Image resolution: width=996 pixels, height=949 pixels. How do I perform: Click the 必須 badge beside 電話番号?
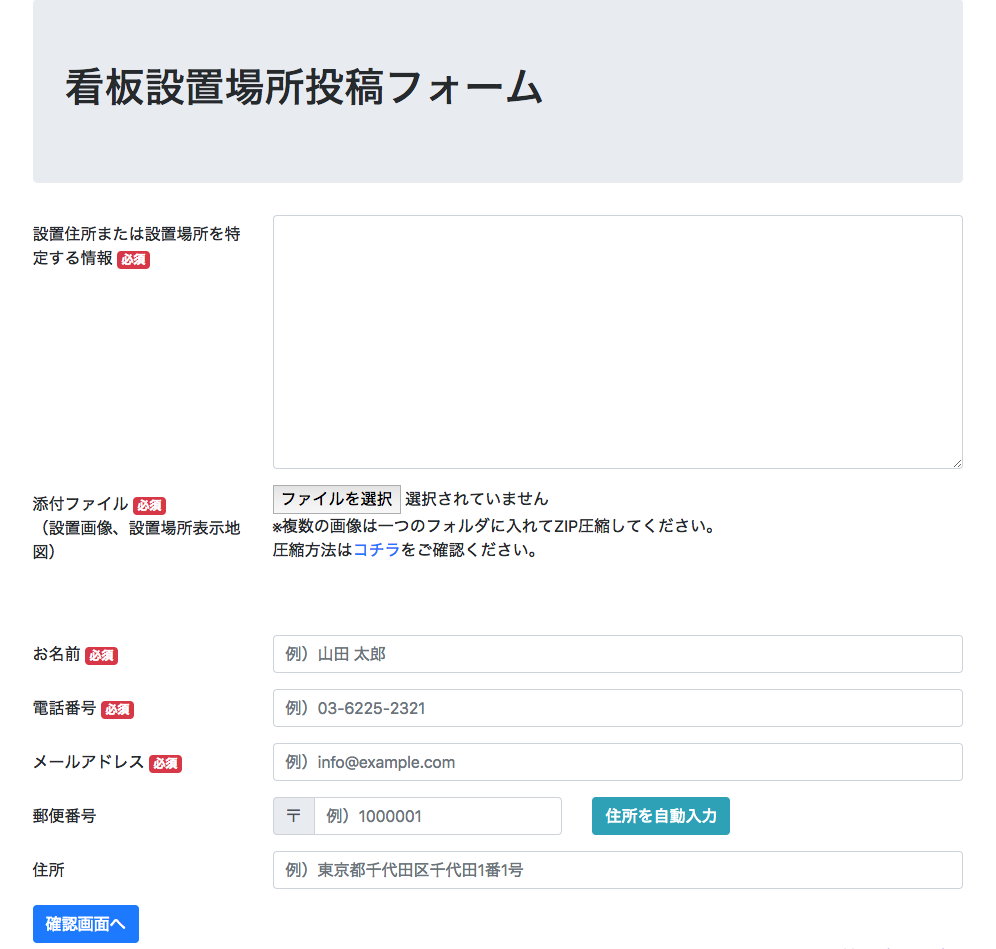[118, 710]
